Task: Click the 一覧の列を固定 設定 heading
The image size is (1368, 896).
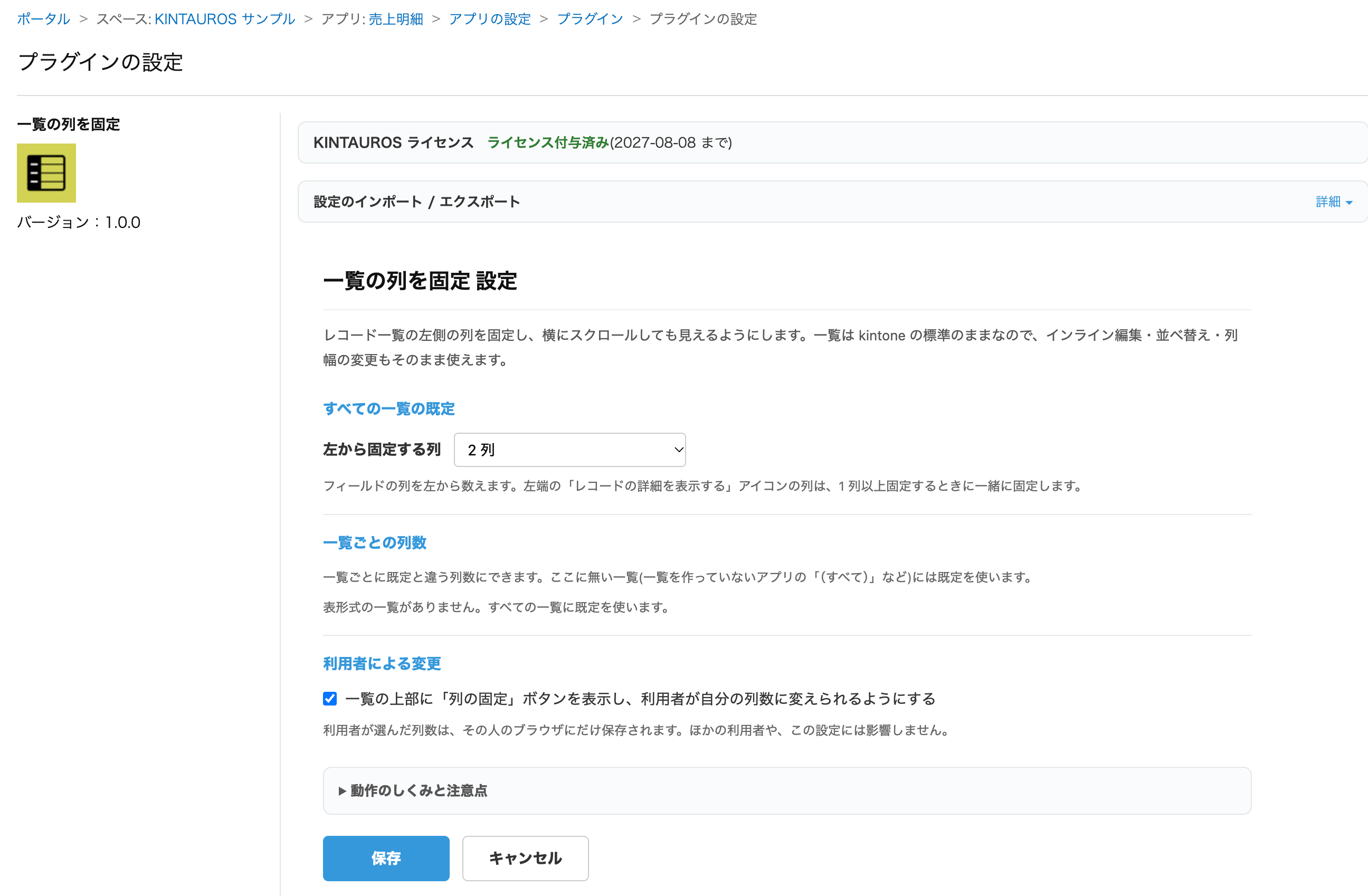Action: (420, 281)
